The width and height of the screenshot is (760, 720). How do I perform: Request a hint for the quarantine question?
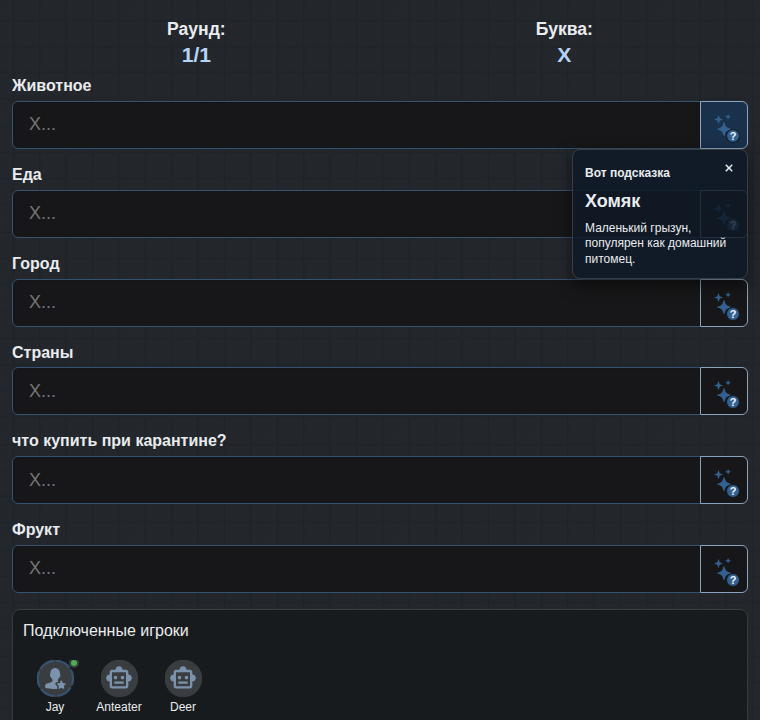coord(724,480)
